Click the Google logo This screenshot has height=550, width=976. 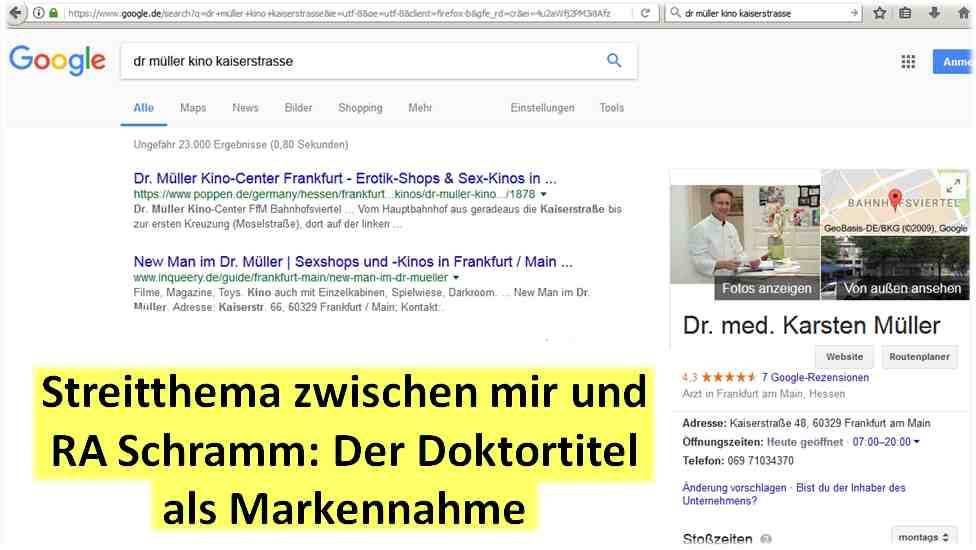point(57,60)
